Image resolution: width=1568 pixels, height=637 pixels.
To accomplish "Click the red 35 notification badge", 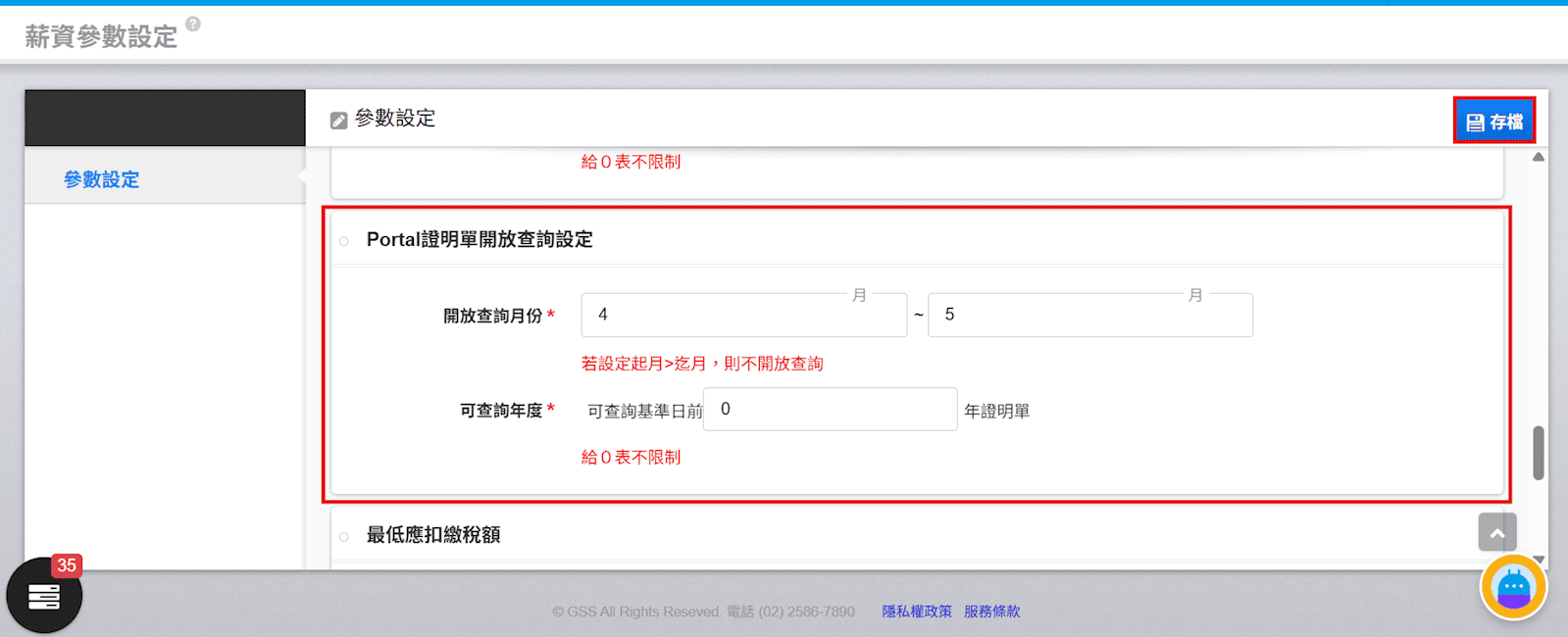I will click(67, 565).
